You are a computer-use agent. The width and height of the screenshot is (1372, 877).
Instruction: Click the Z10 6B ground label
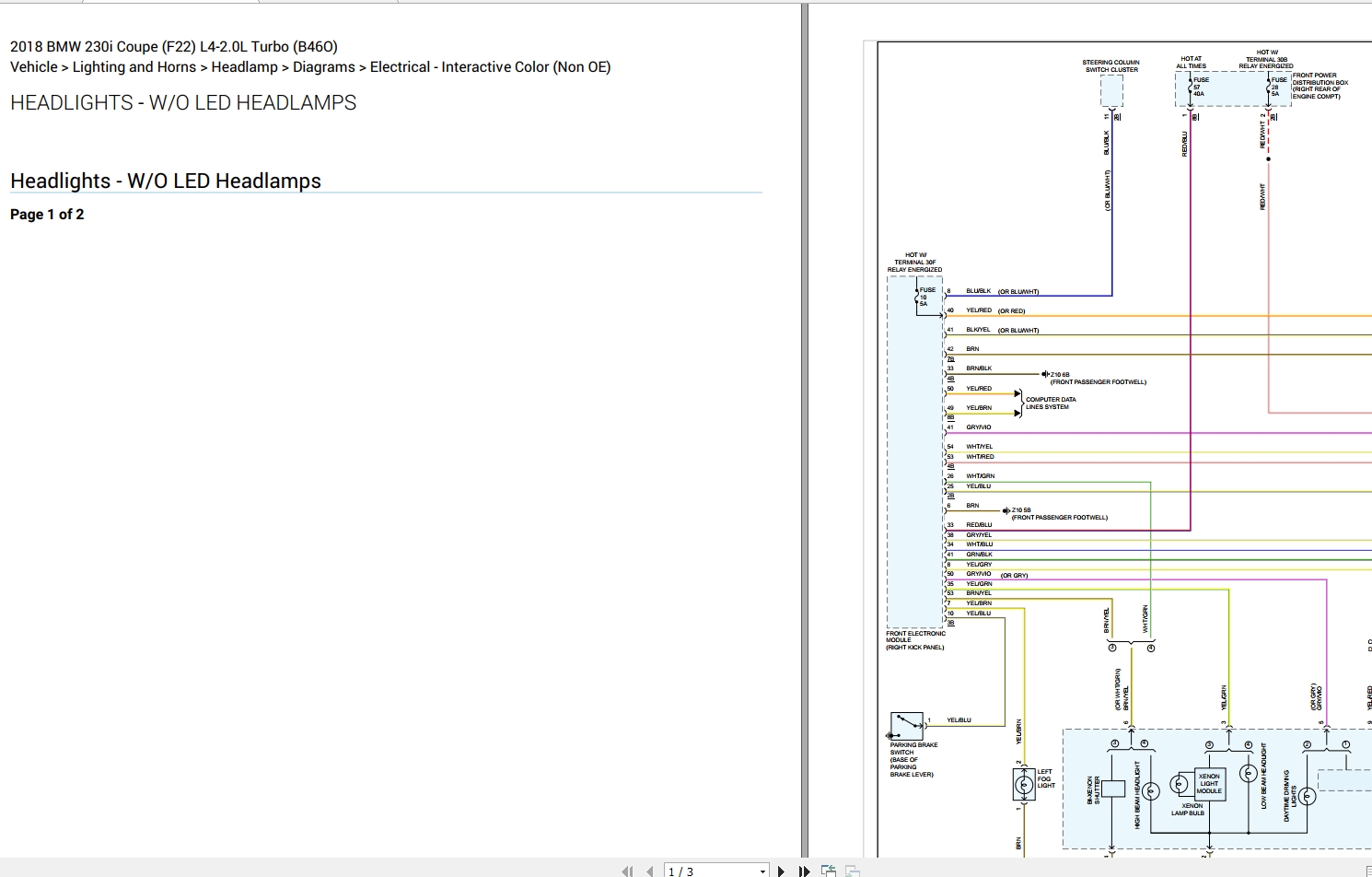pos(1060,375)
